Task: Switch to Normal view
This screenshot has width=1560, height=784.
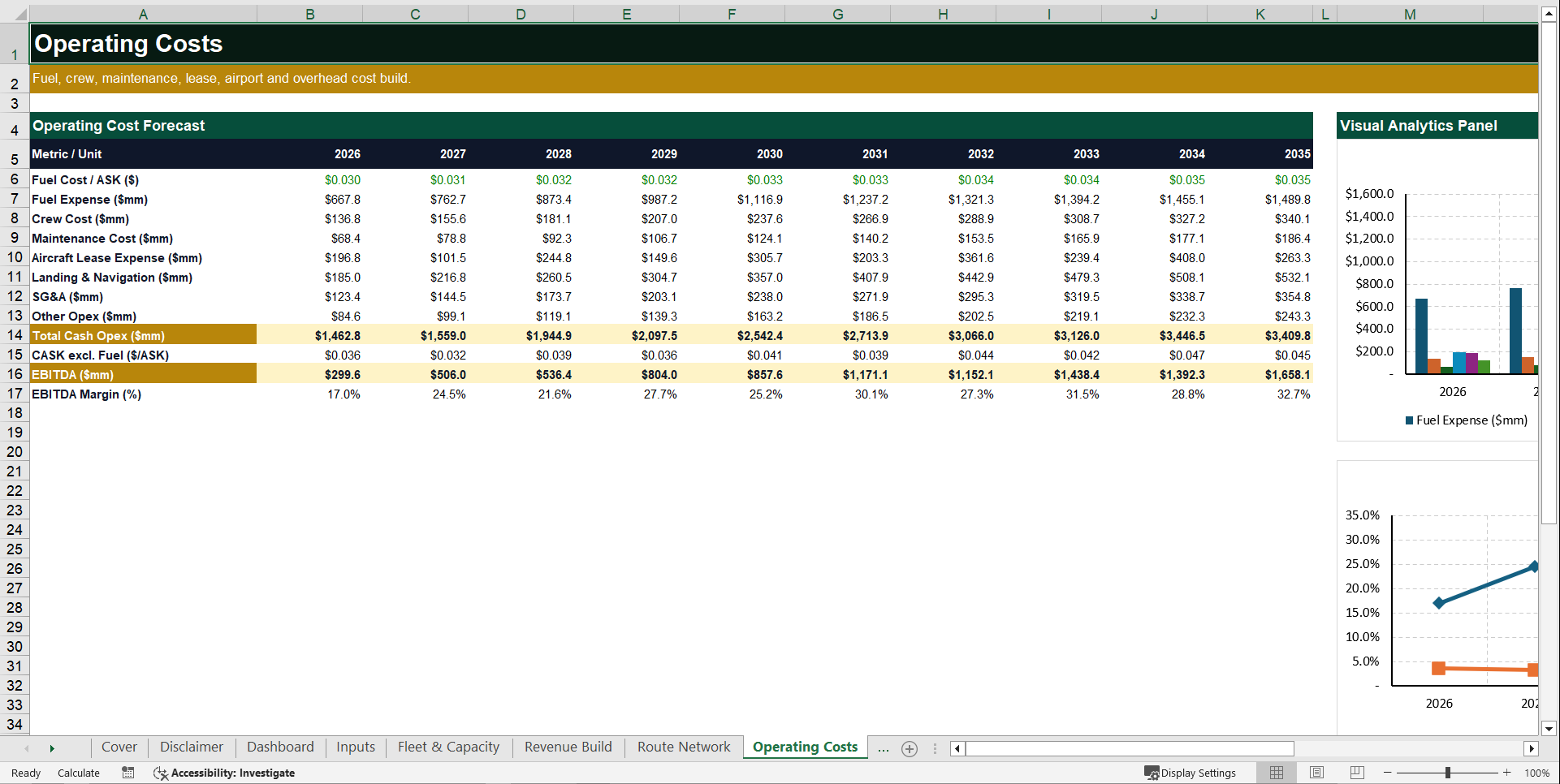Action: click(x=1277, y=773)
